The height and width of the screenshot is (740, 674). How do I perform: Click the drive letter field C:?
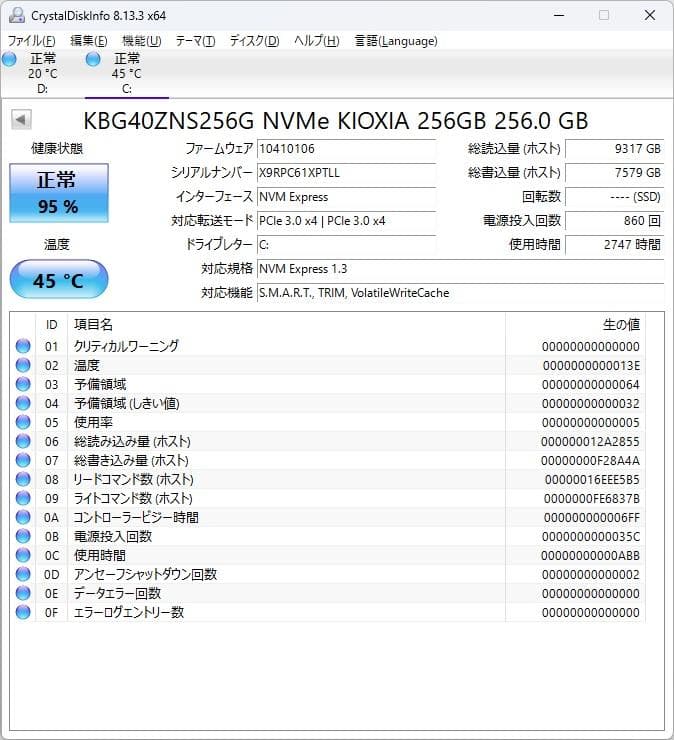click(346, 245)
